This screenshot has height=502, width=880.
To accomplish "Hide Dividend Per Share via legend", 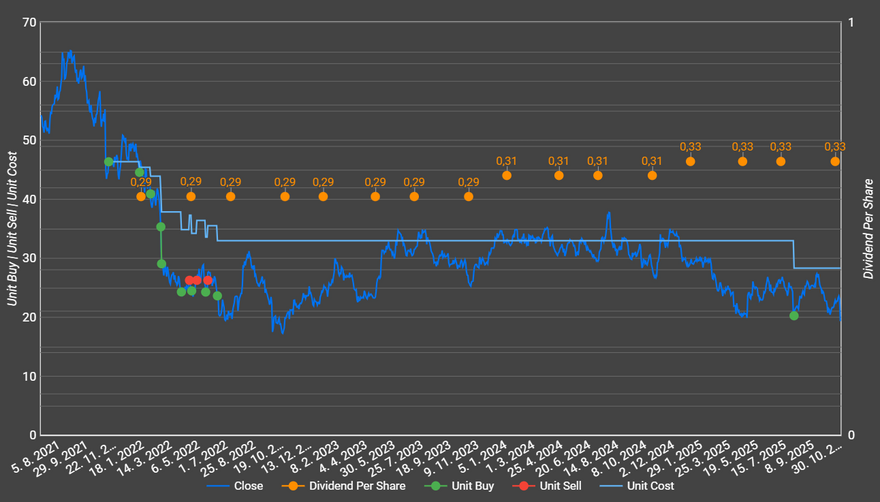I will click(x=354, y=486).
